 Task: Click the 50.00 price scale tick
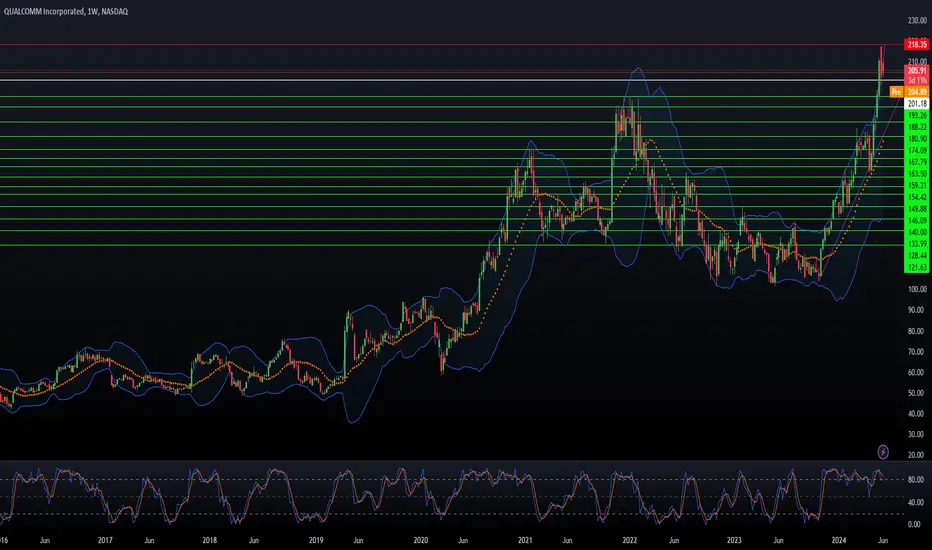point(918,393)
